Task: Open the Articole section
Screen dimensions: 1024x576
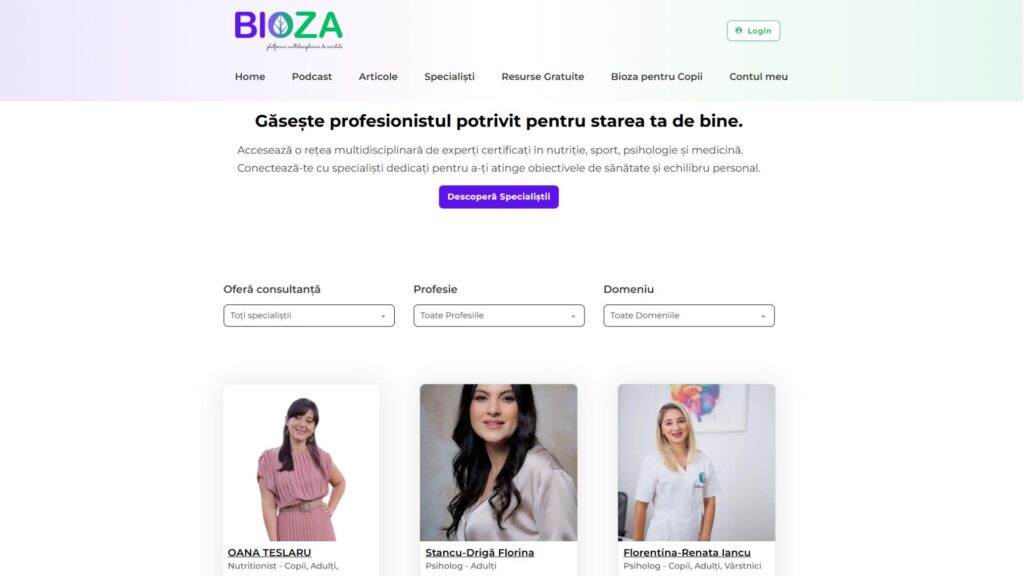Action: [x=378, y=76]
